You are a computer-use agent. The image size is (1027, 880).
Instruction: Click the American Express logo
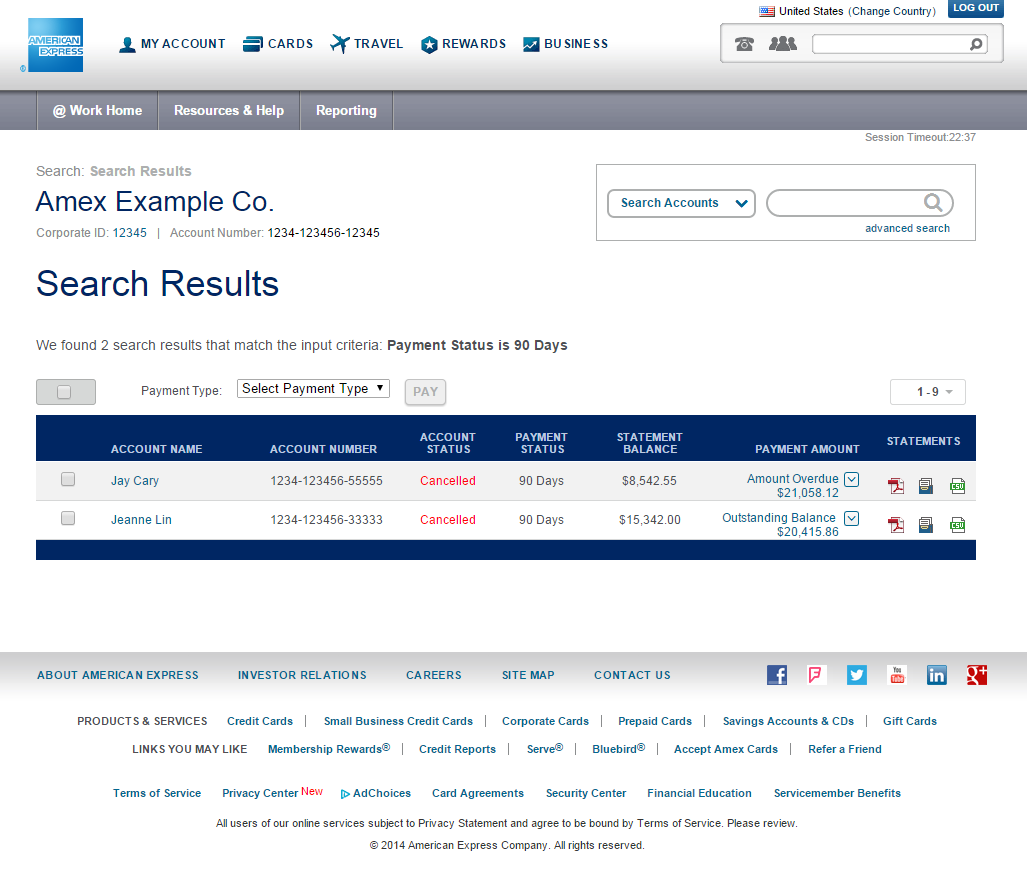(x=56, y=45)
